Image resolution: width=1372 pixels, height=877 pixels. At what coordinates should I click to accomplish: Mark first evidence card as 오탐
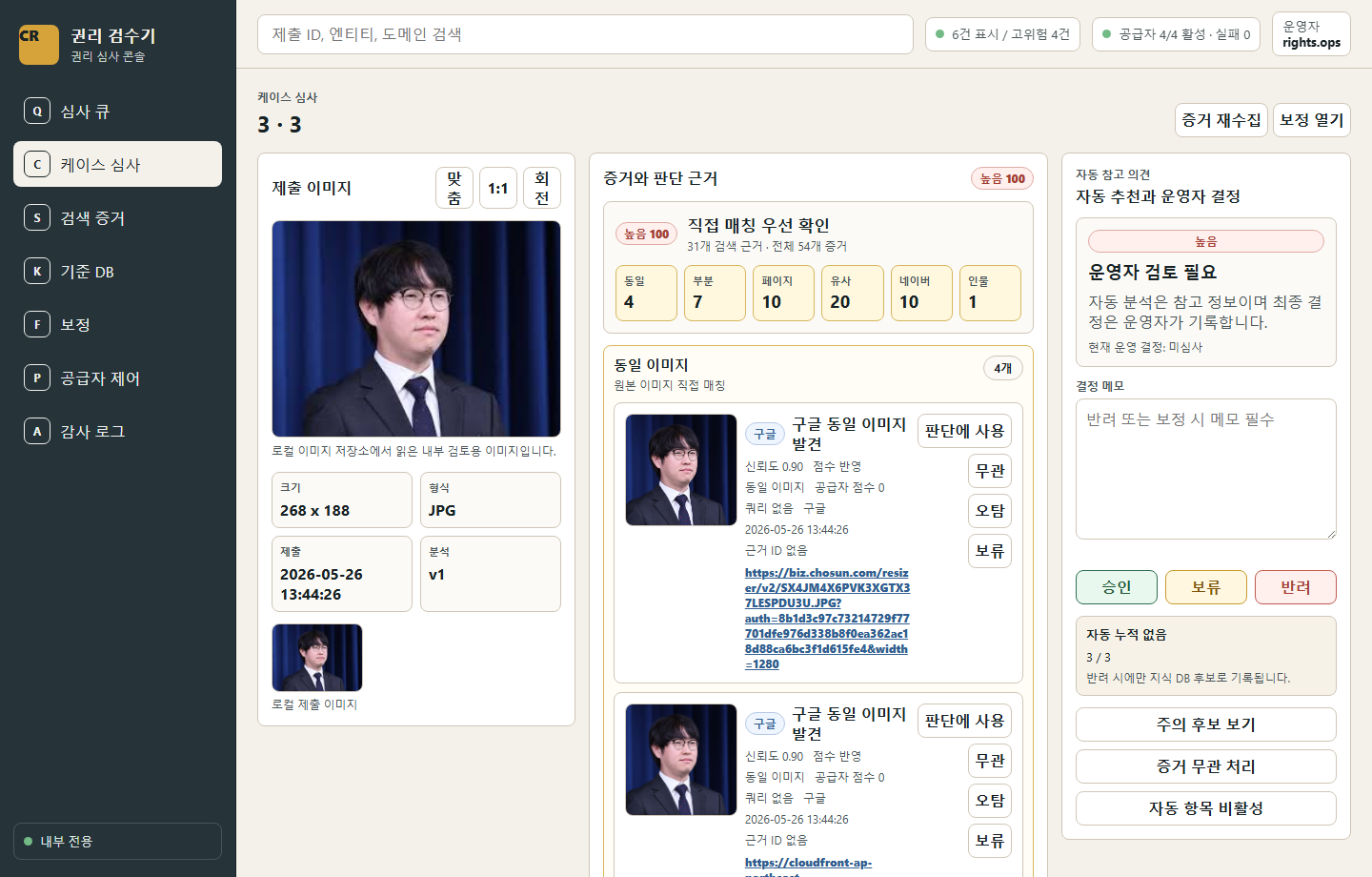pyautogui.click(x=990, y=511)
